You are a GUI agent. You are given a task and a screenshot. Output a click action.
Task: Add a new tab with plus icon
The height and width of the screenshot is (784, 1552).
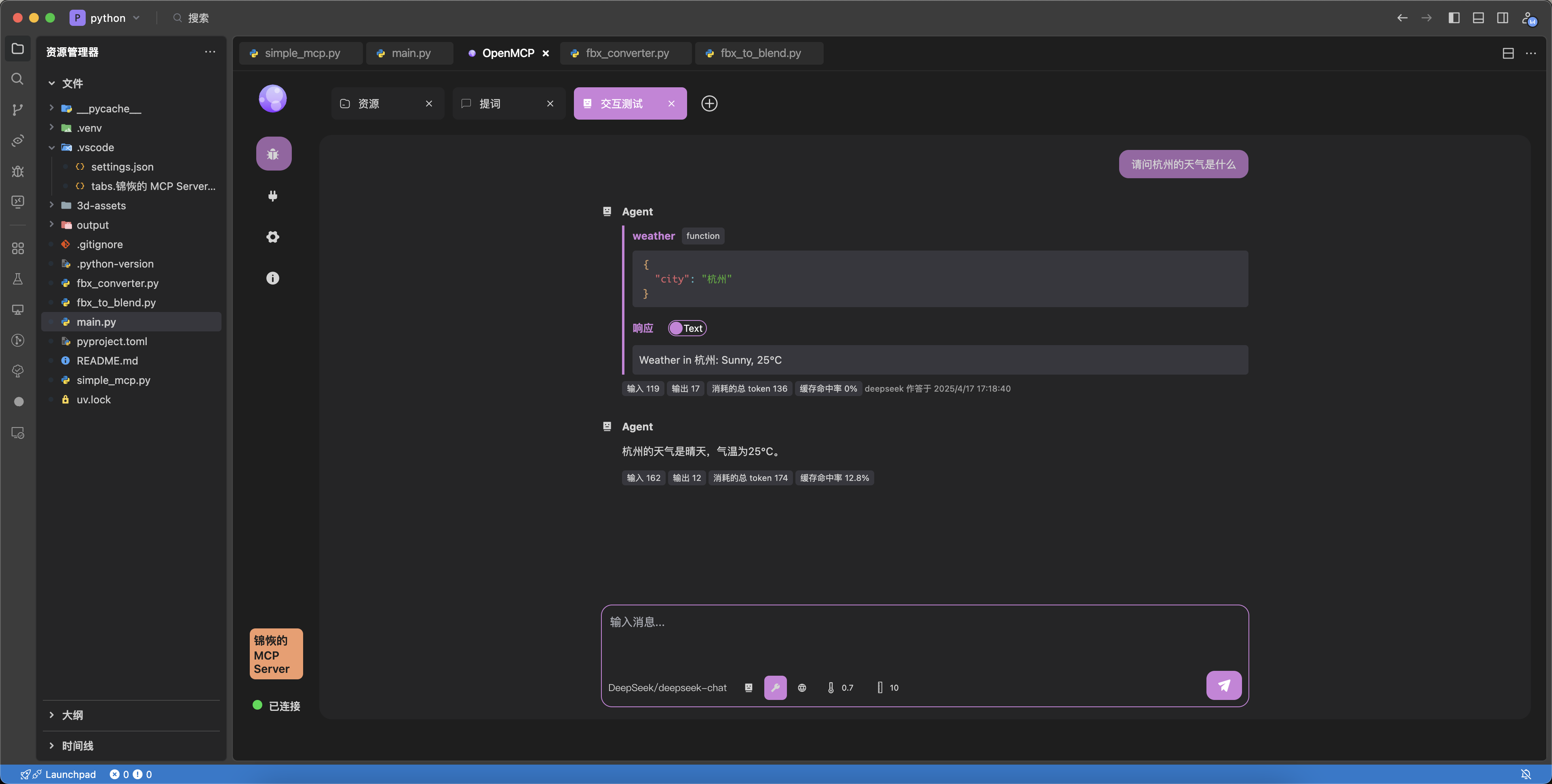tap(709, 103)
